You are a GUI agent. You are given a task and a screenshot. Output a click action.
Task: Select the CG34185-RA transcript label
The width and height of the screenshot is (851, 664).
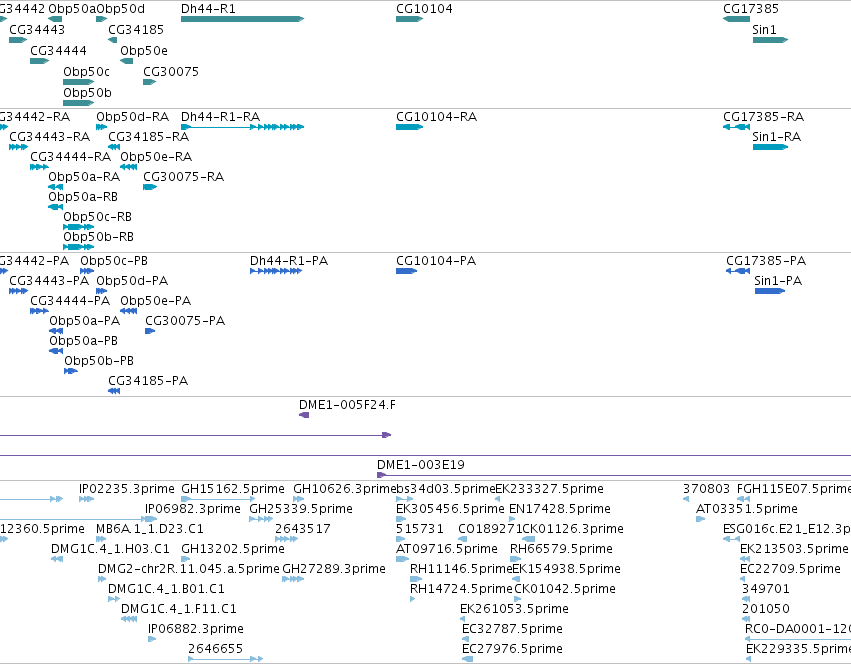pos(148,137)
